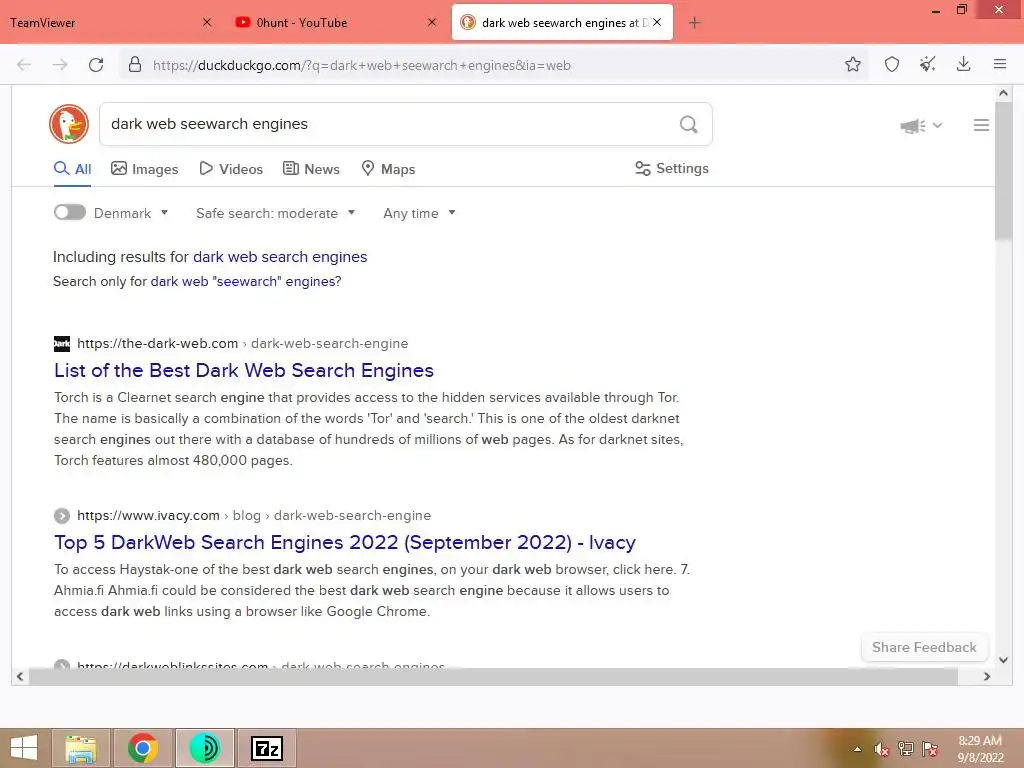
Task: Switch to the All results tab
Action: point(72,169)
